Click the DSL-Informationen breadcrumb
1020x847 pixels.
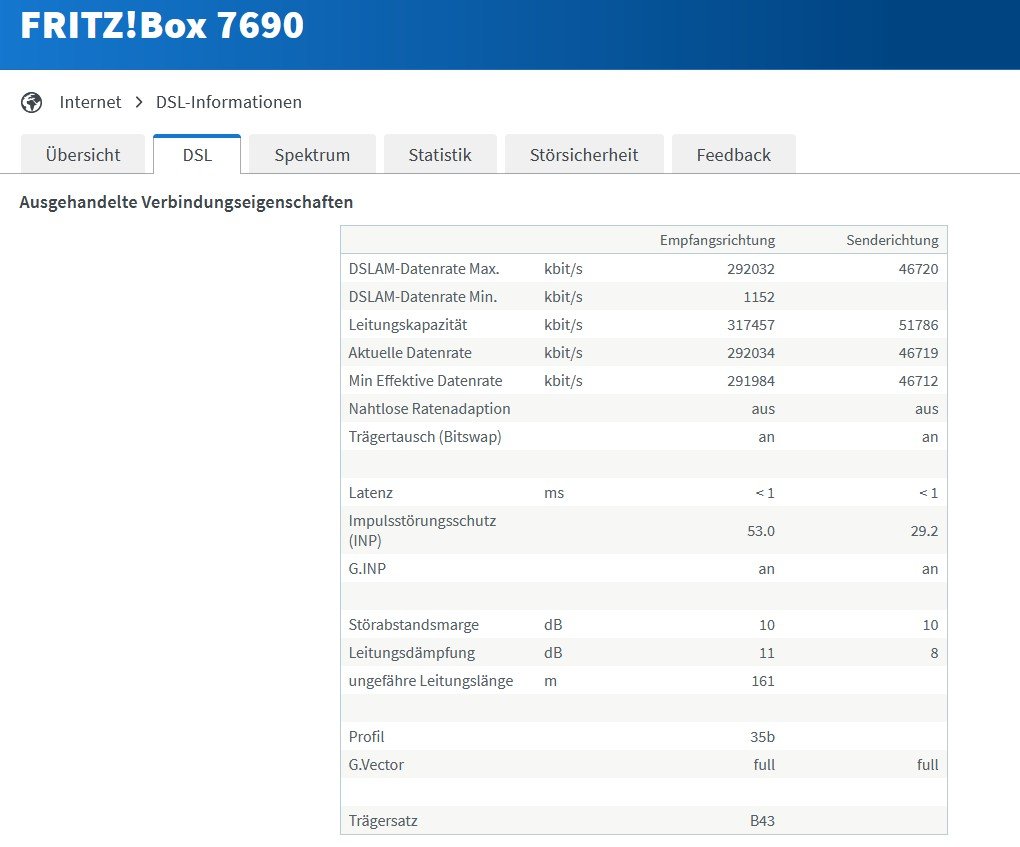pos(228,102)
